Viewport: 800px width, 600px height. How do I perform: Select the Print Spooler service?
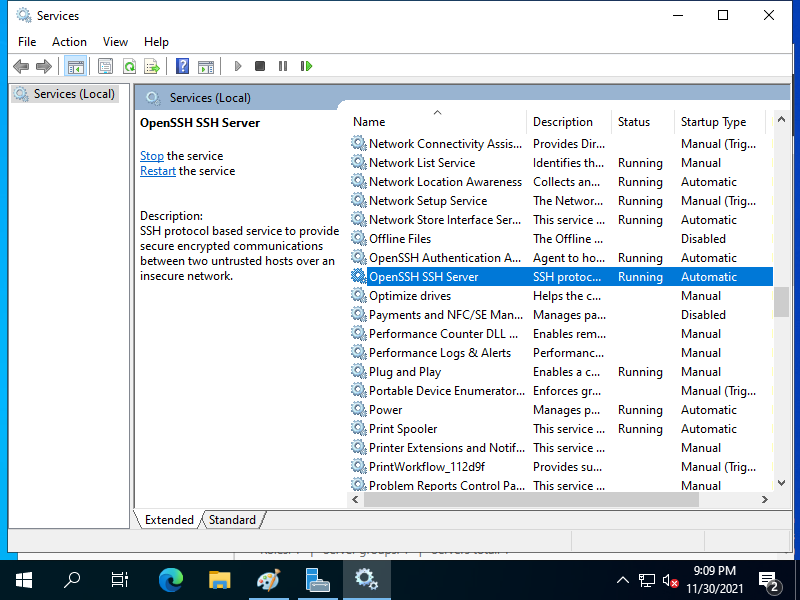(405, 428)
